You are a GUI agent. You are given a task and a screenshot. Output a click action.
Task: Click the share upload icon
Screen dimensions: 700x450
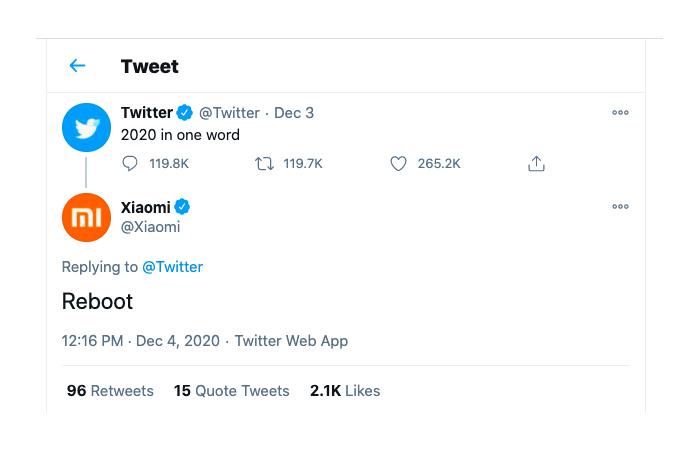click(x=536, y=163)
